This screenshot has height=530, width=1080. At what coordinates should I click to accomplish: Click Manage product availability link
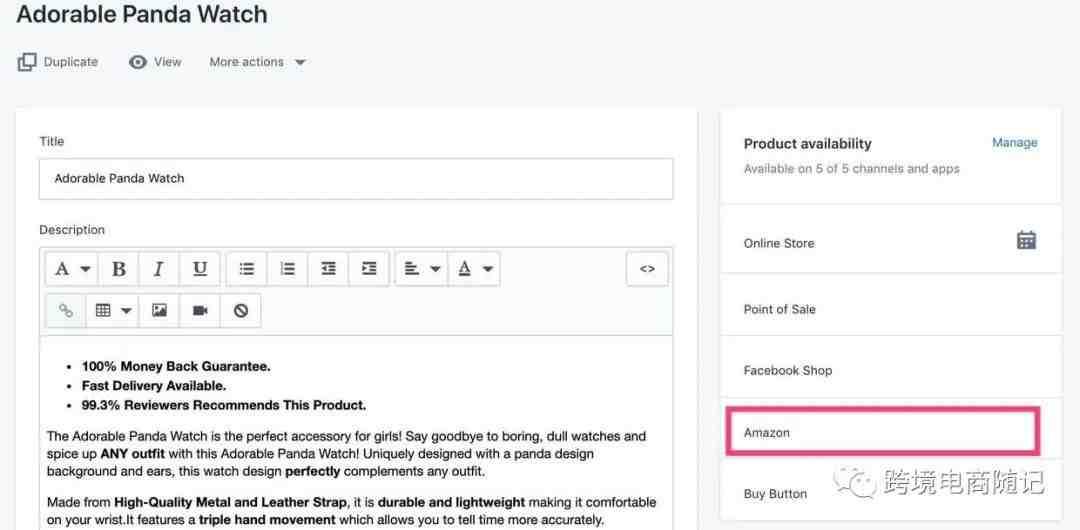point(1015,143)
